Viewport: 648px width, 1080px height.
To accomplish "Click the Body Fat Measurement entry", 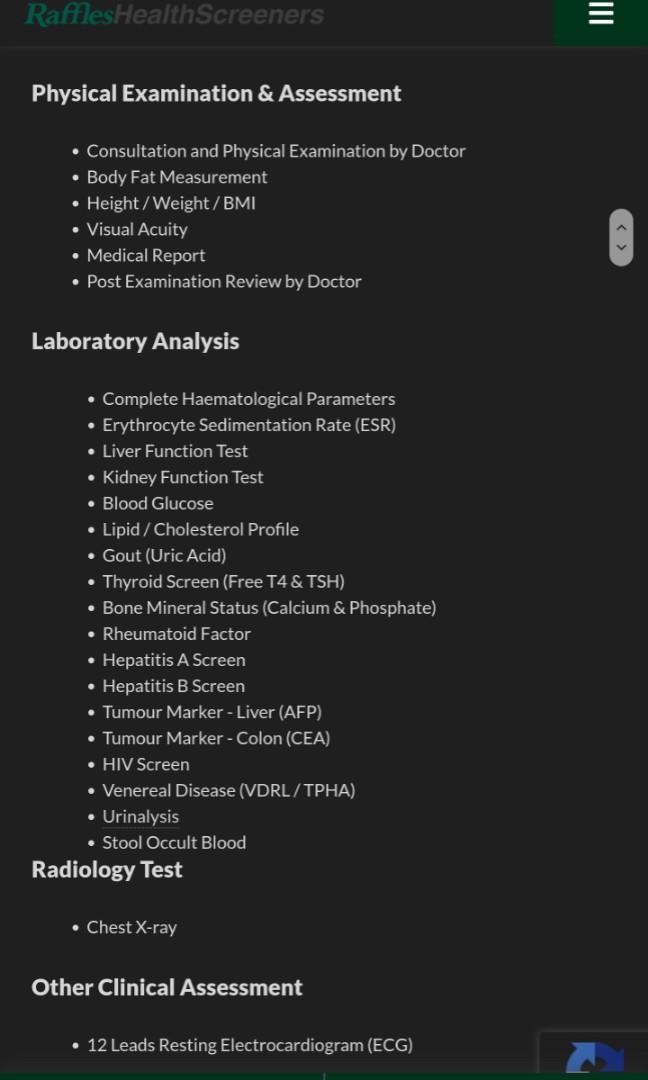I will pyautogui.click(x=177, y=176).
